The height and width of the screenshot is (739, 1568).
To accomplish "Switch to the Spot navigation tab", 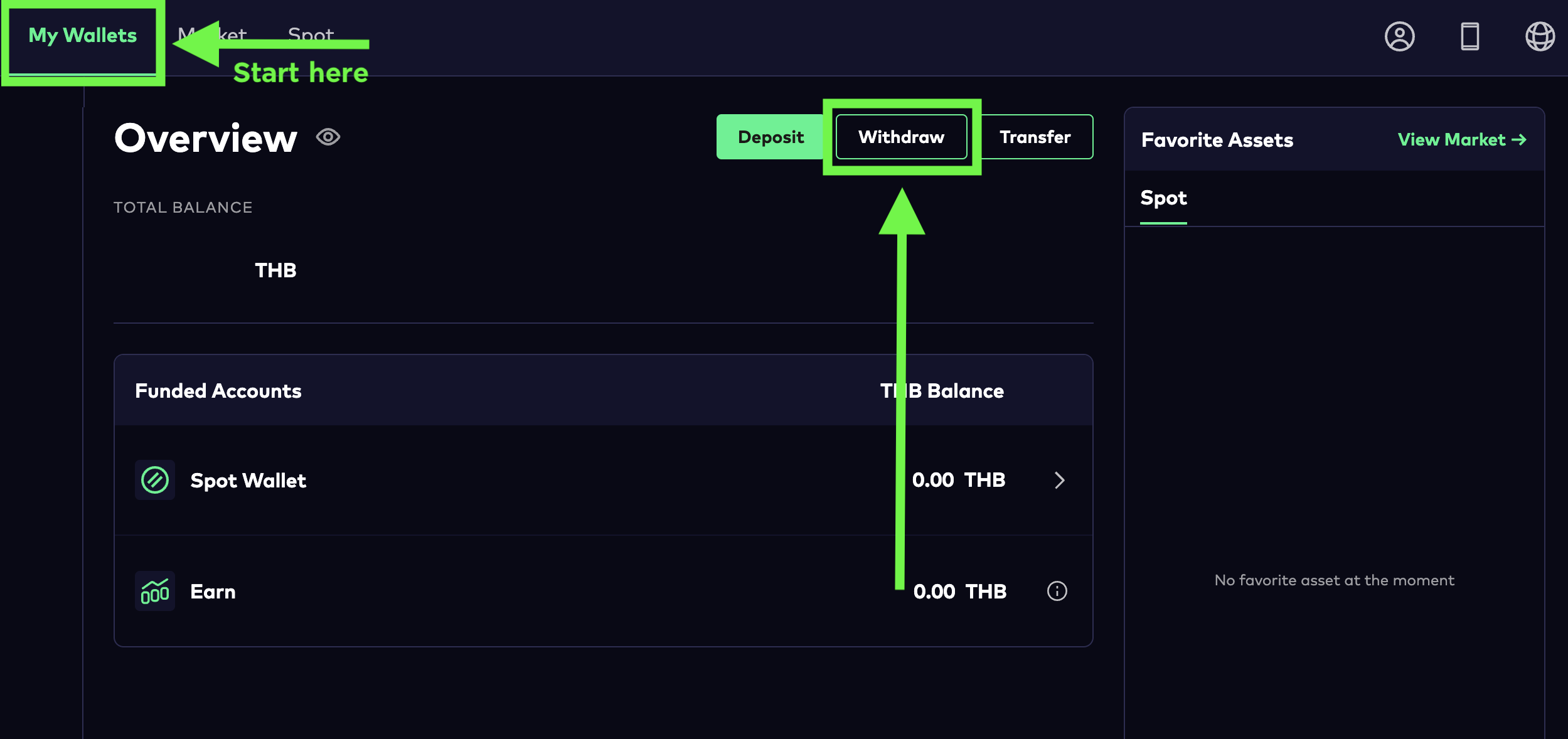I will [x=311, y=33].
